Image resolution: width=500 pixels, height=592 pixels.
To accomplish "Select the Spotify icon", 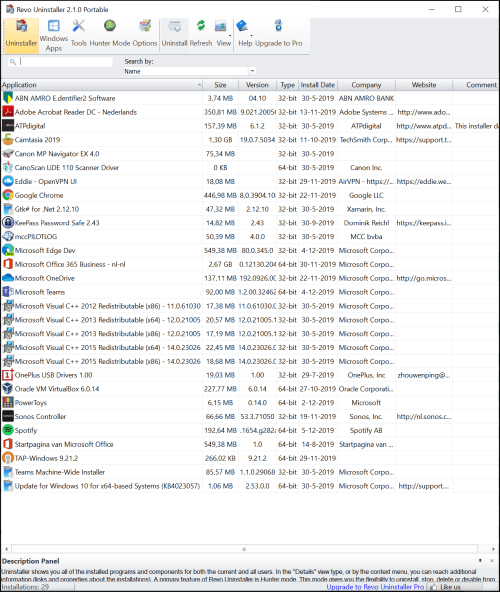I will (x=8, y=430).
